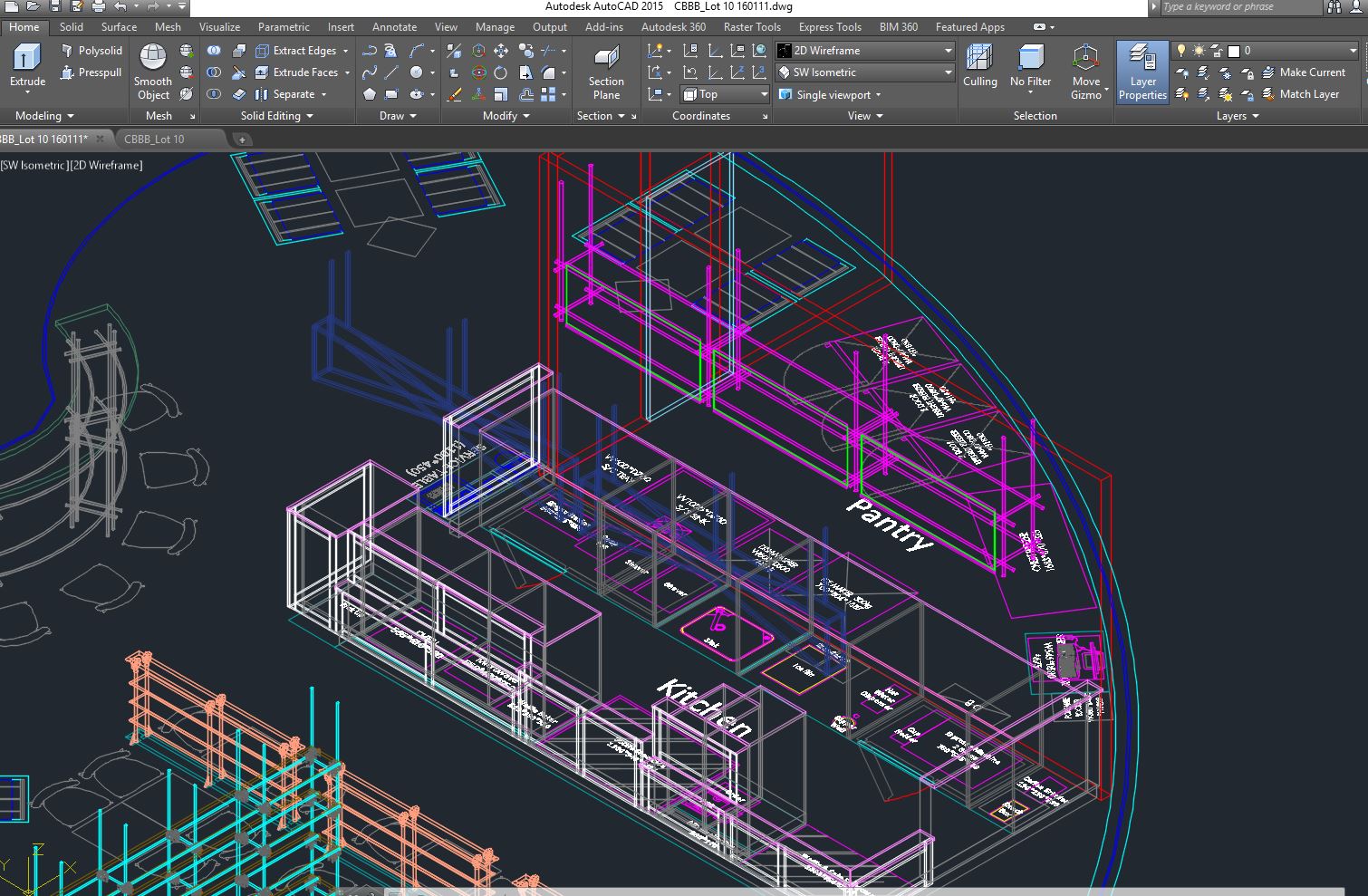Image resolution: width=1368 pixels, height=896 pixels.
Task: Click the keyword search input field
Action: 1238,7
